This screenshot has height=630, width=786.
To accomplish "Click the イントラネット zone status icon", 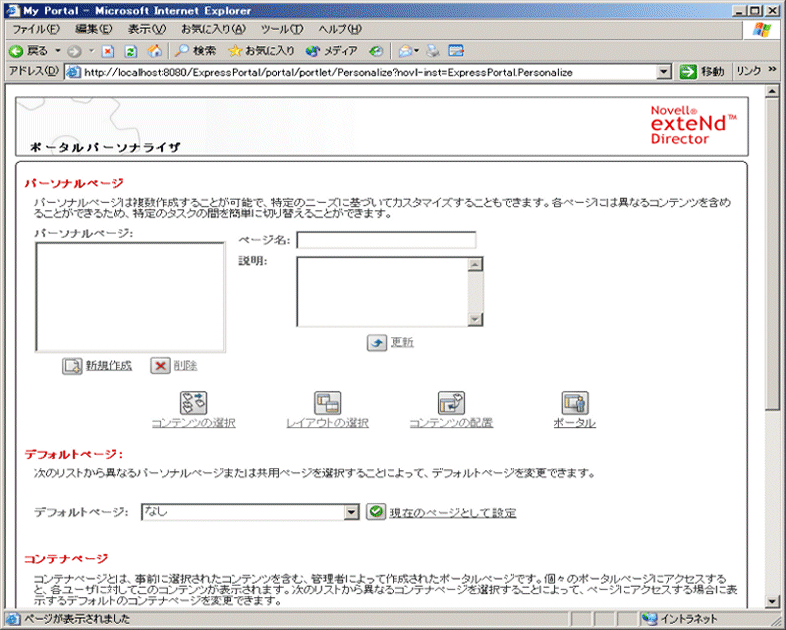I will click(x=650, y=619).
